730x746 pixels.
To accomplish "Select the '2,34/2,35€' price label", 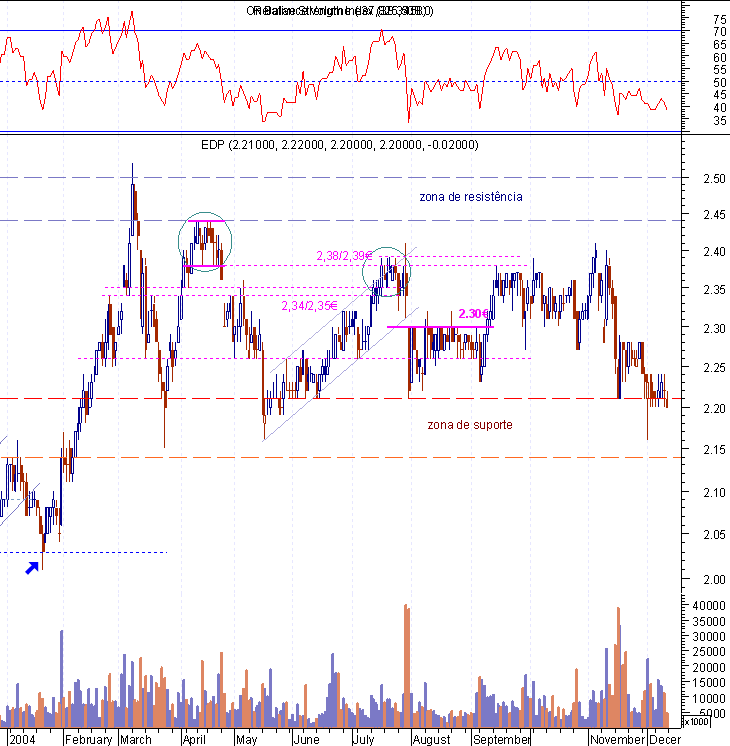I will (x=309, y=306).
